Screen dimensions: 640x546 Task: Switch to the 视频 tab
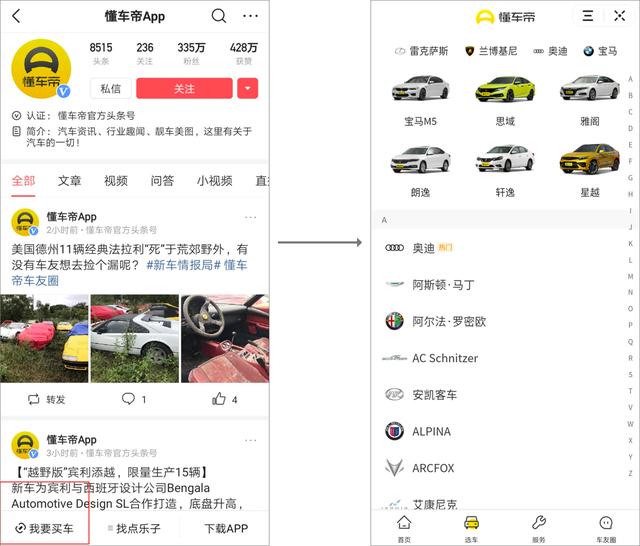tap(116, 181)
